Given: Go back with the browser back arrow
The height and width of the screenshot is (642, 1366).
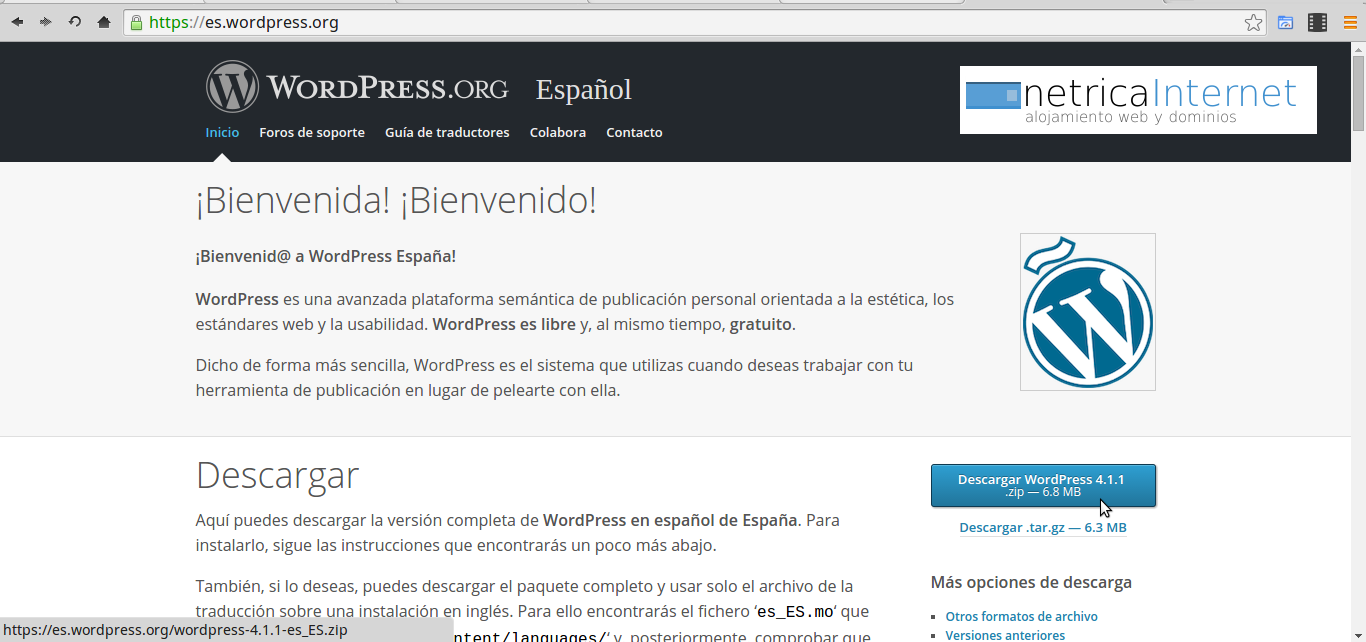Looking at the screenshot, I should 17,22.
